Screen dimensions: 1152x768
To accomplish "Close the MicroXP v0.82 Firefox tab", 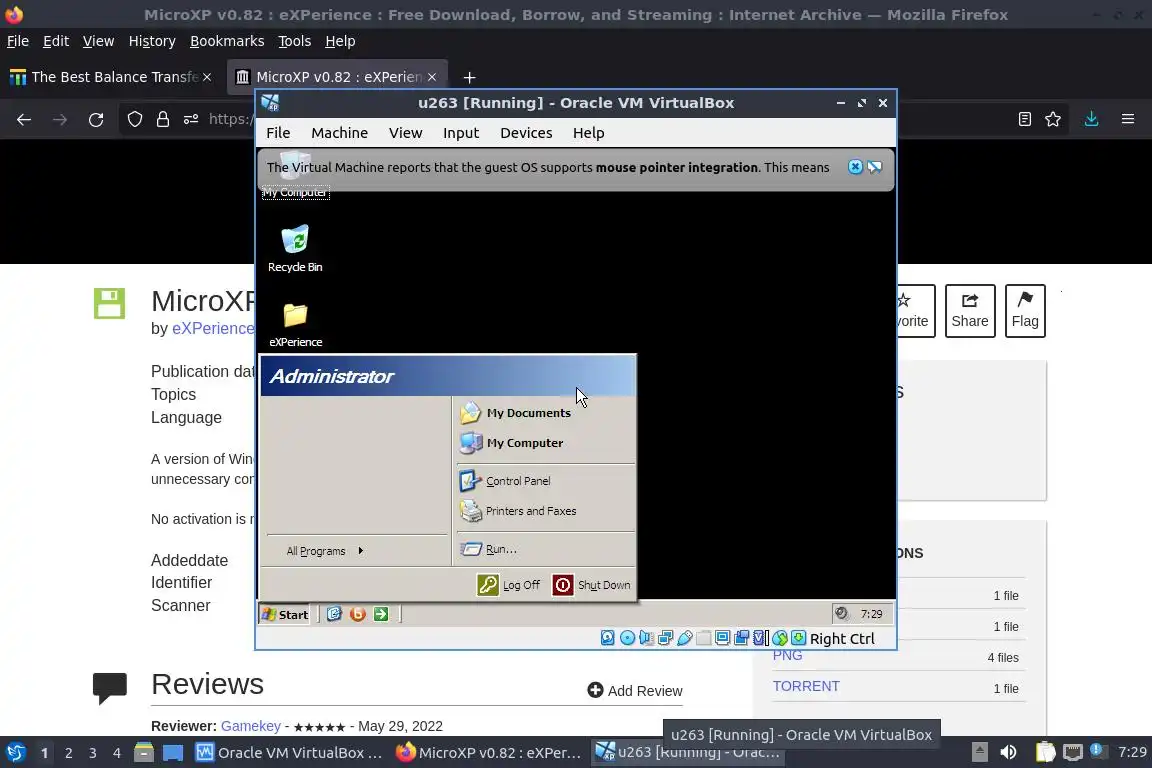I will [432, 77].
